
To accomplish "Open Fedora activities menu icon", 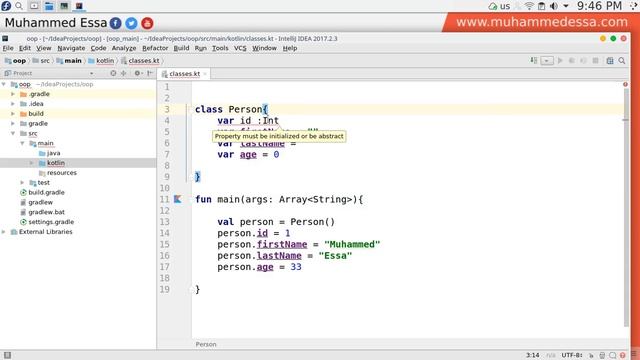I will click(x=6, y=6).
